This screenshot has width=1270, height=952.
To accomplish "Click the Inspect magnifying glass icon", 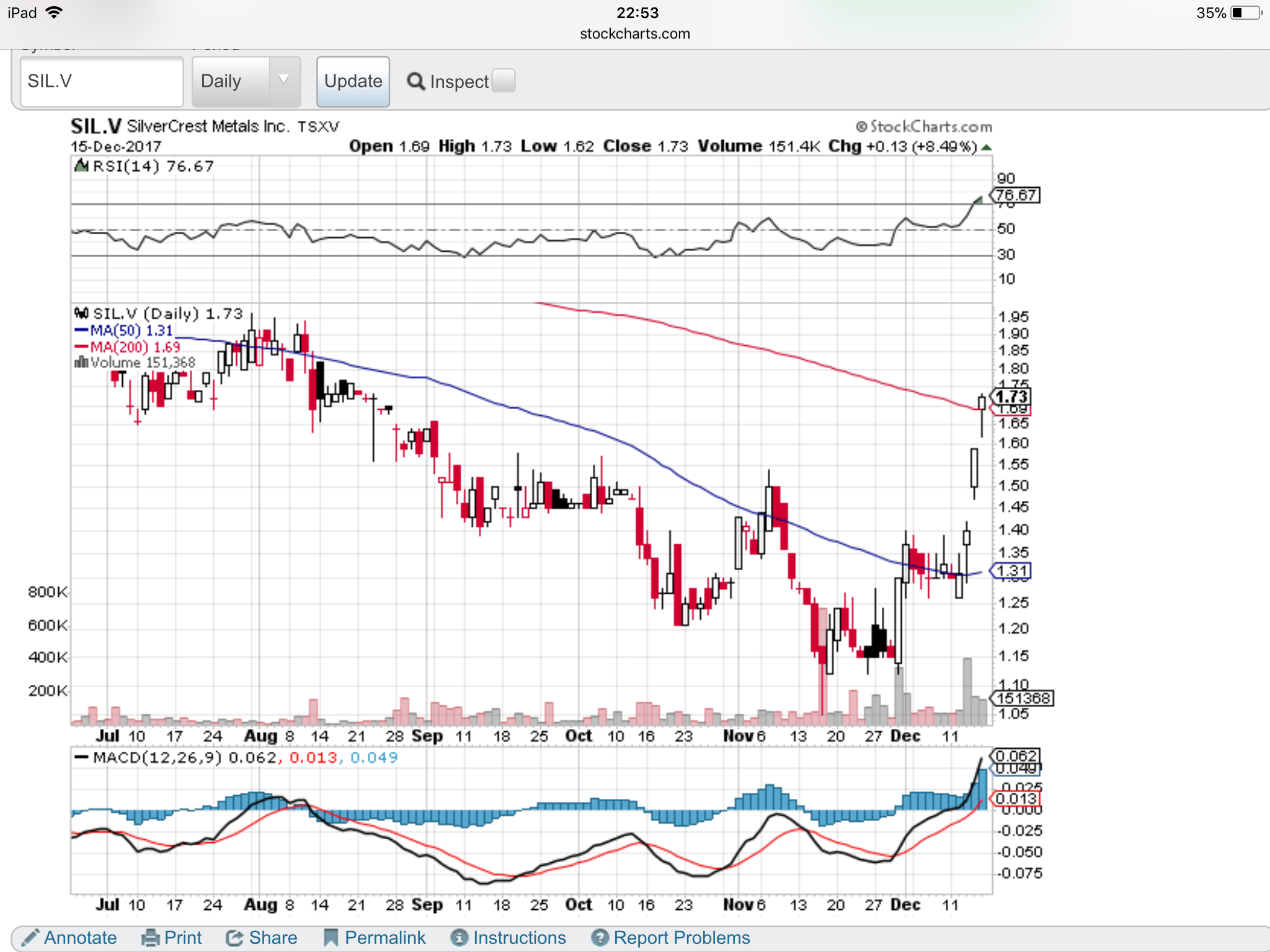I will [415, 81].
